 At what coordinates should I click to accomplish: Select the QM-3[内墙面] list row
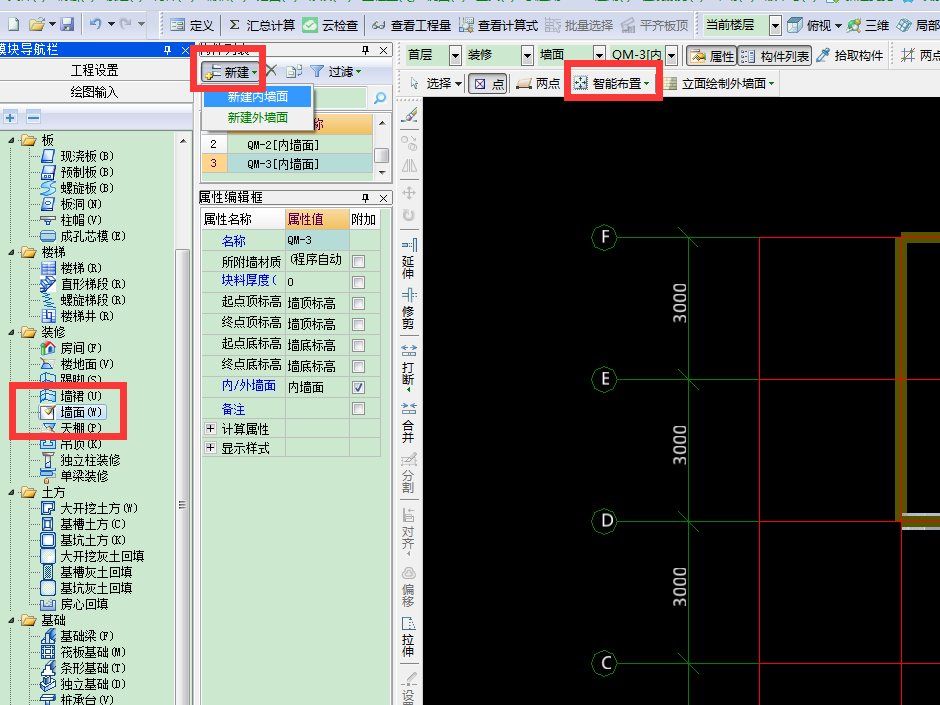[x=287, y=163]
